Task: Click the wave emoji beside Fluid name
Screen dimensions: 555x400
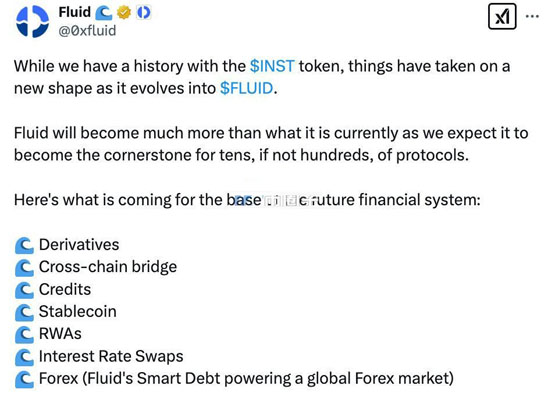Action: click(x=104, y=13)
